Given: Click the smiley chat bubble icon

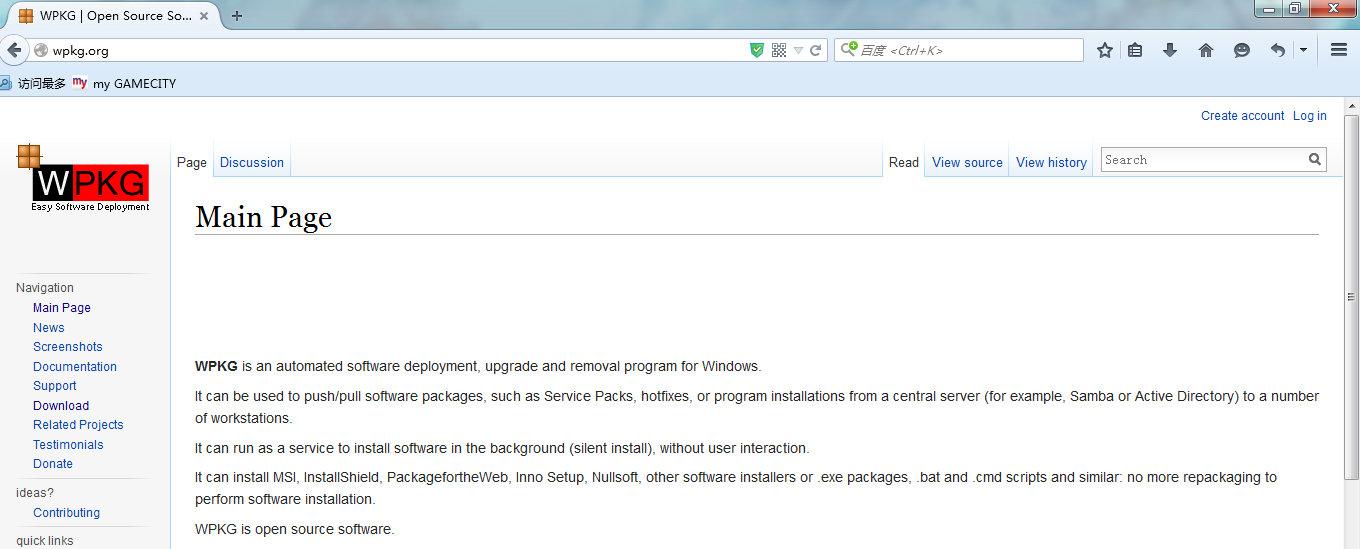Looking at the screenshot, I should [x=1242, y=50].
